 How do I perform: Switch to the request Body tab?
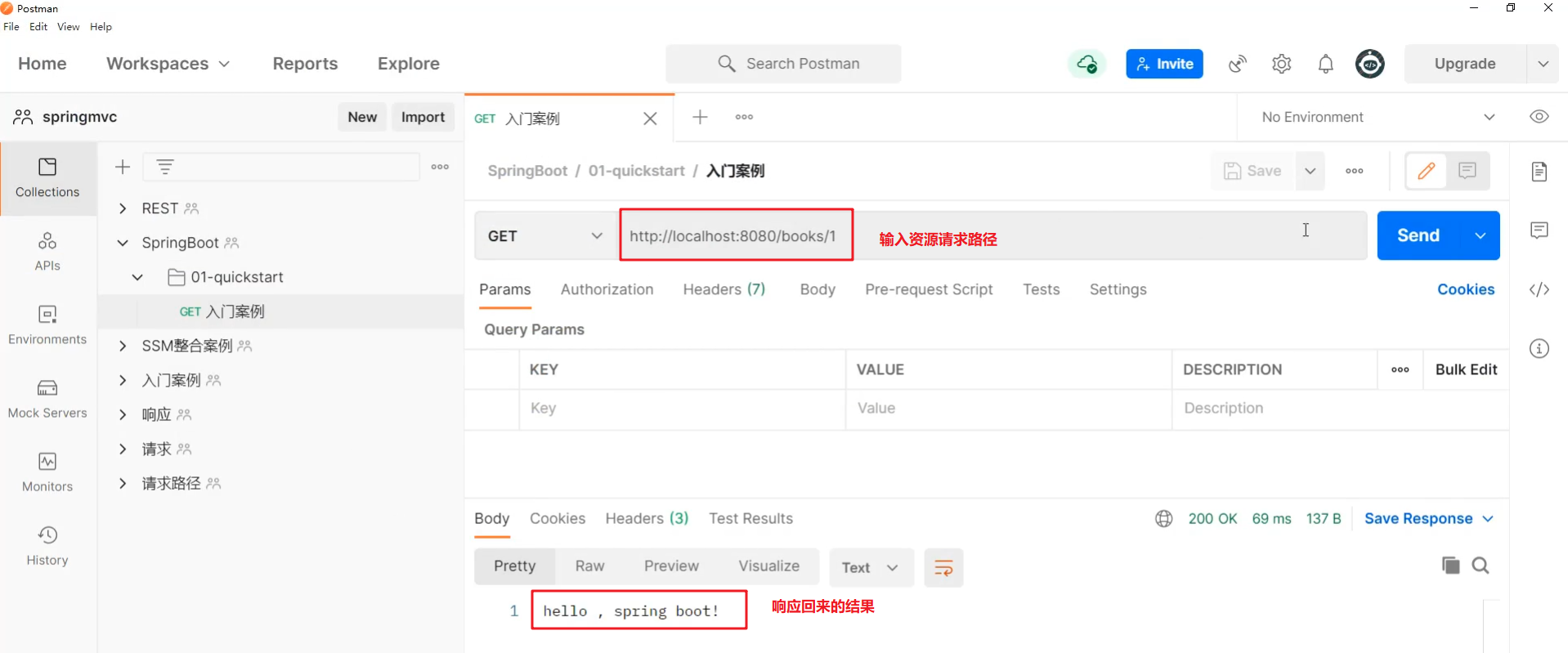click(818, 289)
